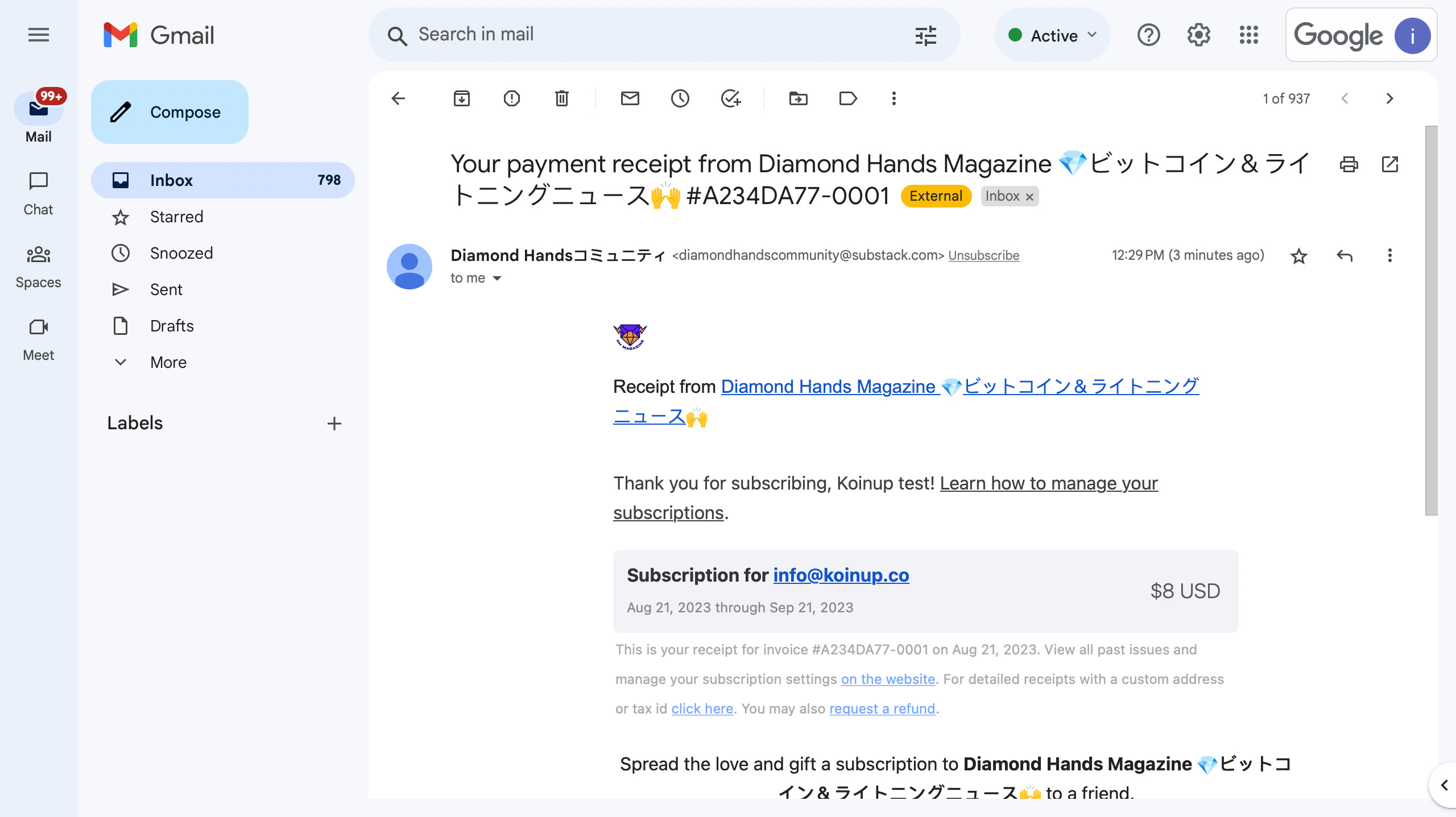The image size is (1456, 817).
Task: Archive this email
Action: click(461, 98)
